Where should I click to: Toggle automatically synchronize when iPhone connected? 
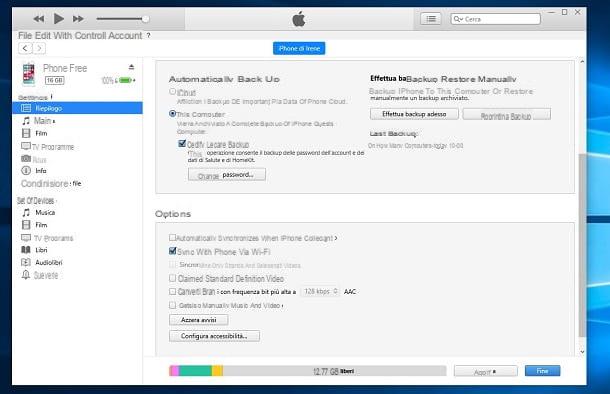pyautogui.click(x=172, y=237)
